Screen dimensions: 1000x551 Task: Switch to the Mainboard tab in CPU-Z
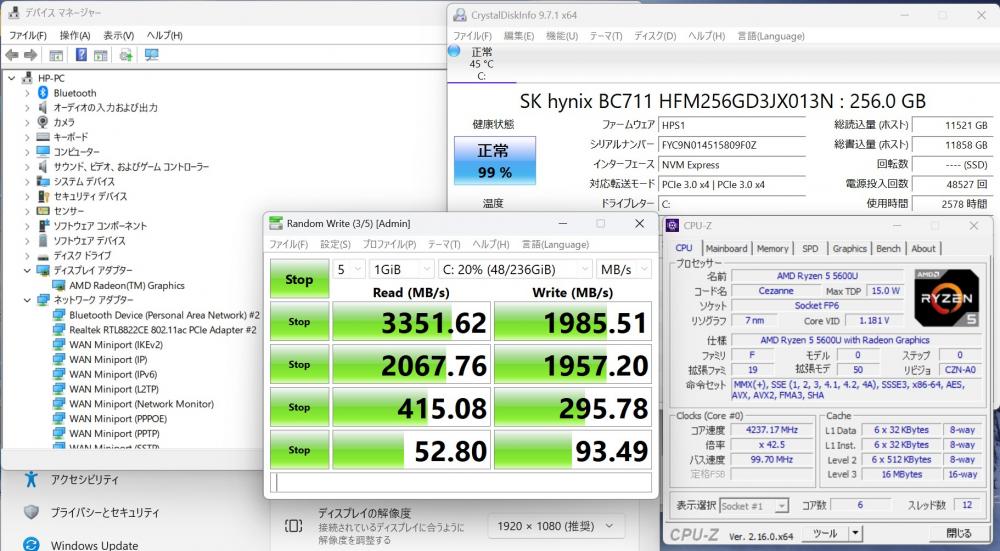pyautogui.click(x=726, y=249)
